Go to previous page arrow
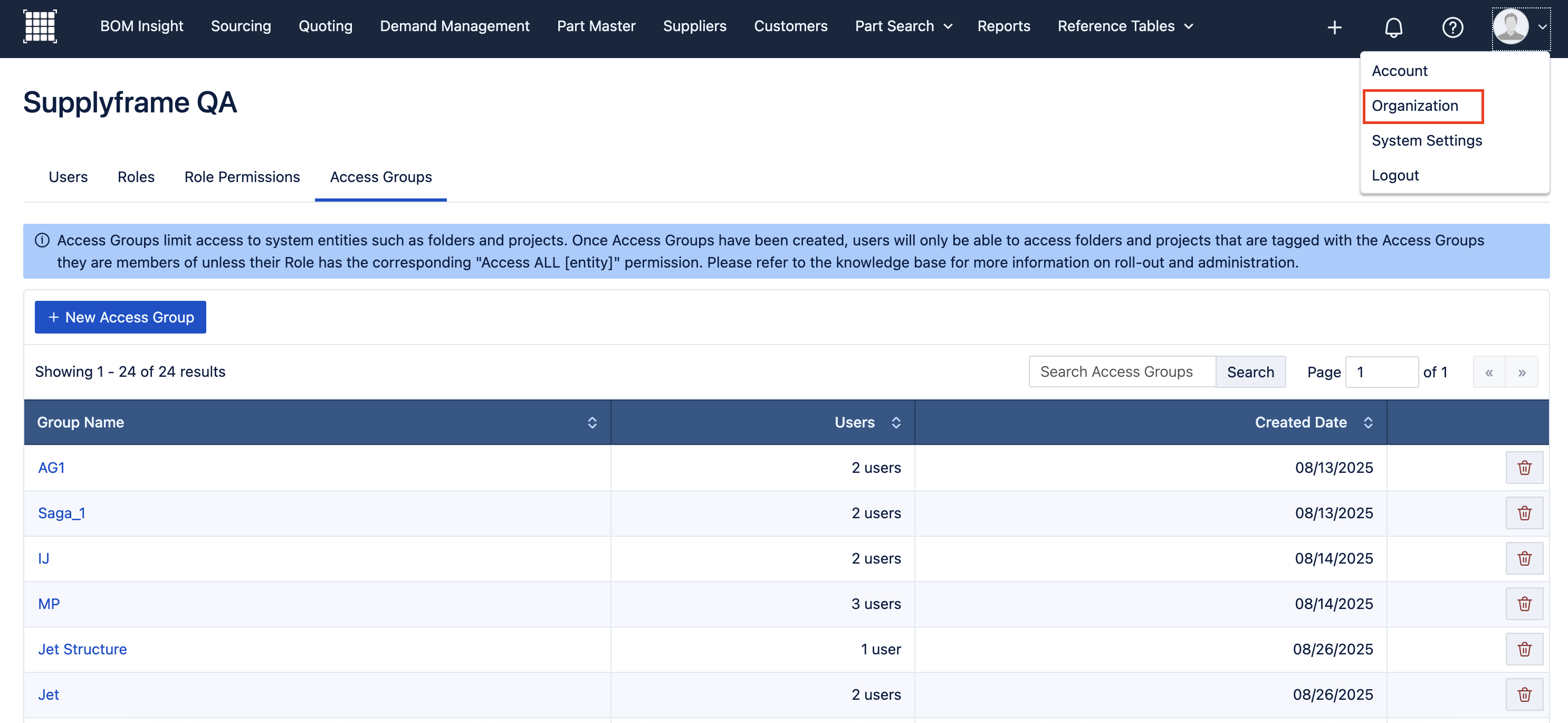This screenshot has width=1568, height=723. click(1489, 372)
